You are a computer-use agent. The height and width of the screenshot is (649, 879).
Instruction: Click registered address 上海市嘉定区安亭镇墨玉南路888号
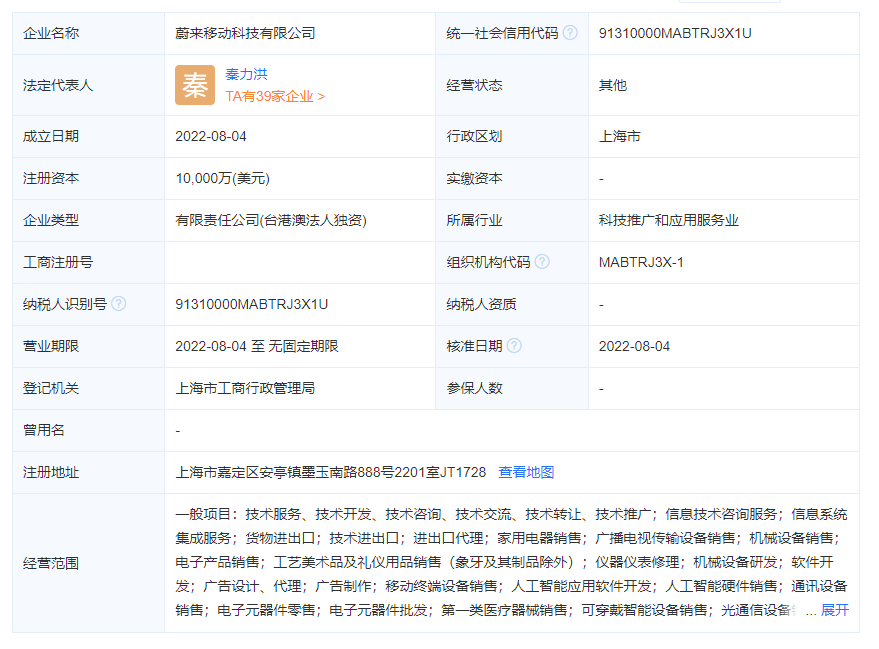pos(330,472)
